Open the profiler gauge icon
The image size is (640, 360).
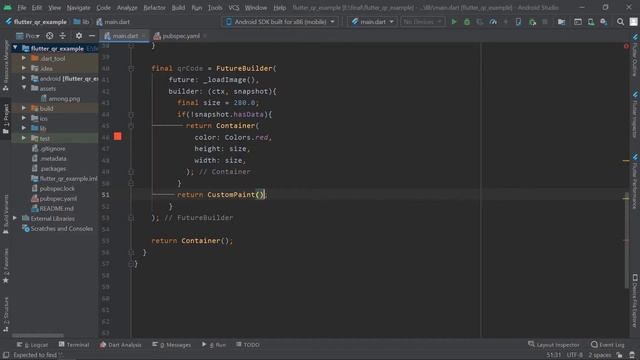click(493, 22)
